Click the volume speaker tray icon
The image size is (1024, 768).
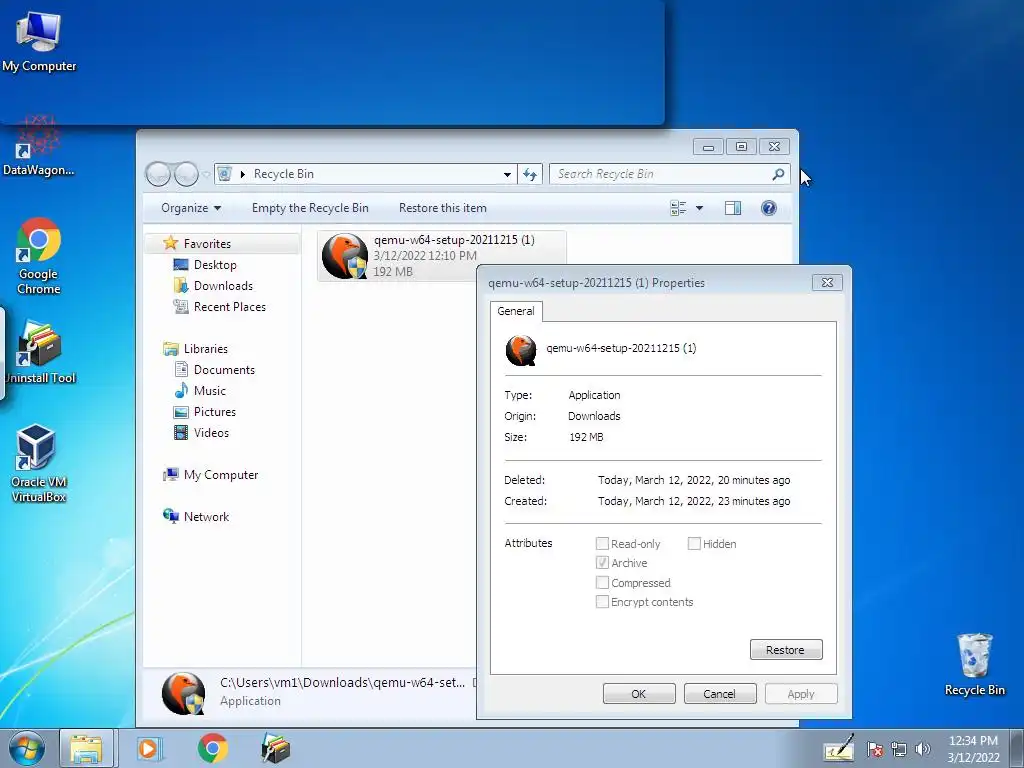tap(923, 750)
